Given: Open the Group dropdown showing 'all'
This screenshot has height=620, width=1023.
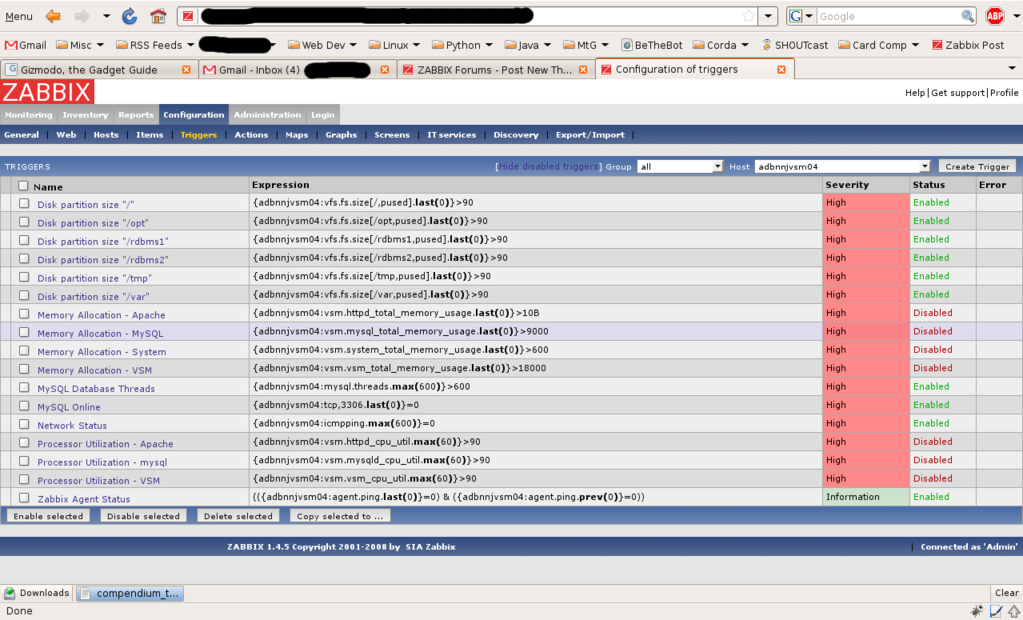Looking at the screenshot, I should click(679, 167).
